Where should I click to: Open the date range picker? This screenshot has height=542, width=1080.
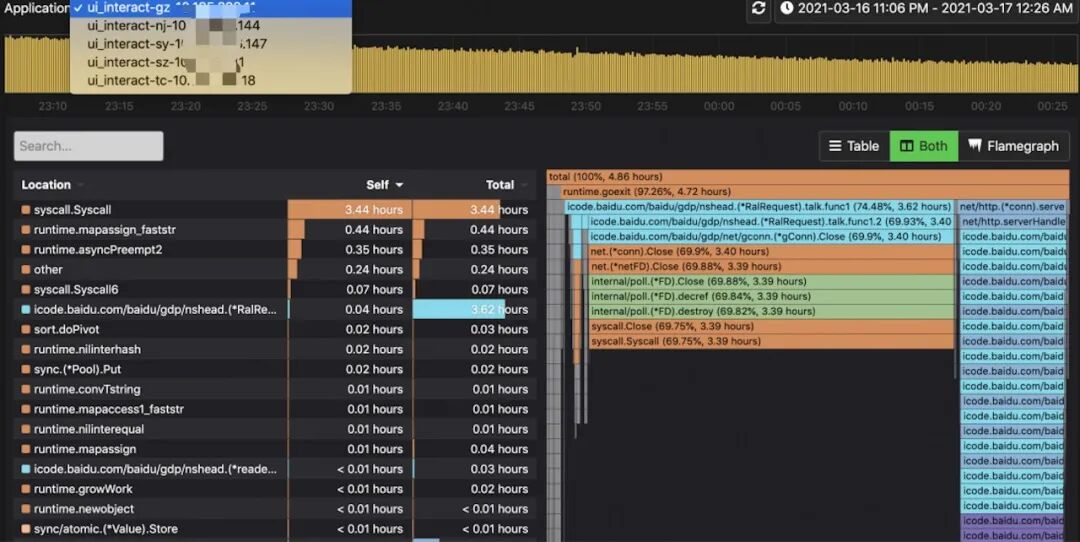926,8
